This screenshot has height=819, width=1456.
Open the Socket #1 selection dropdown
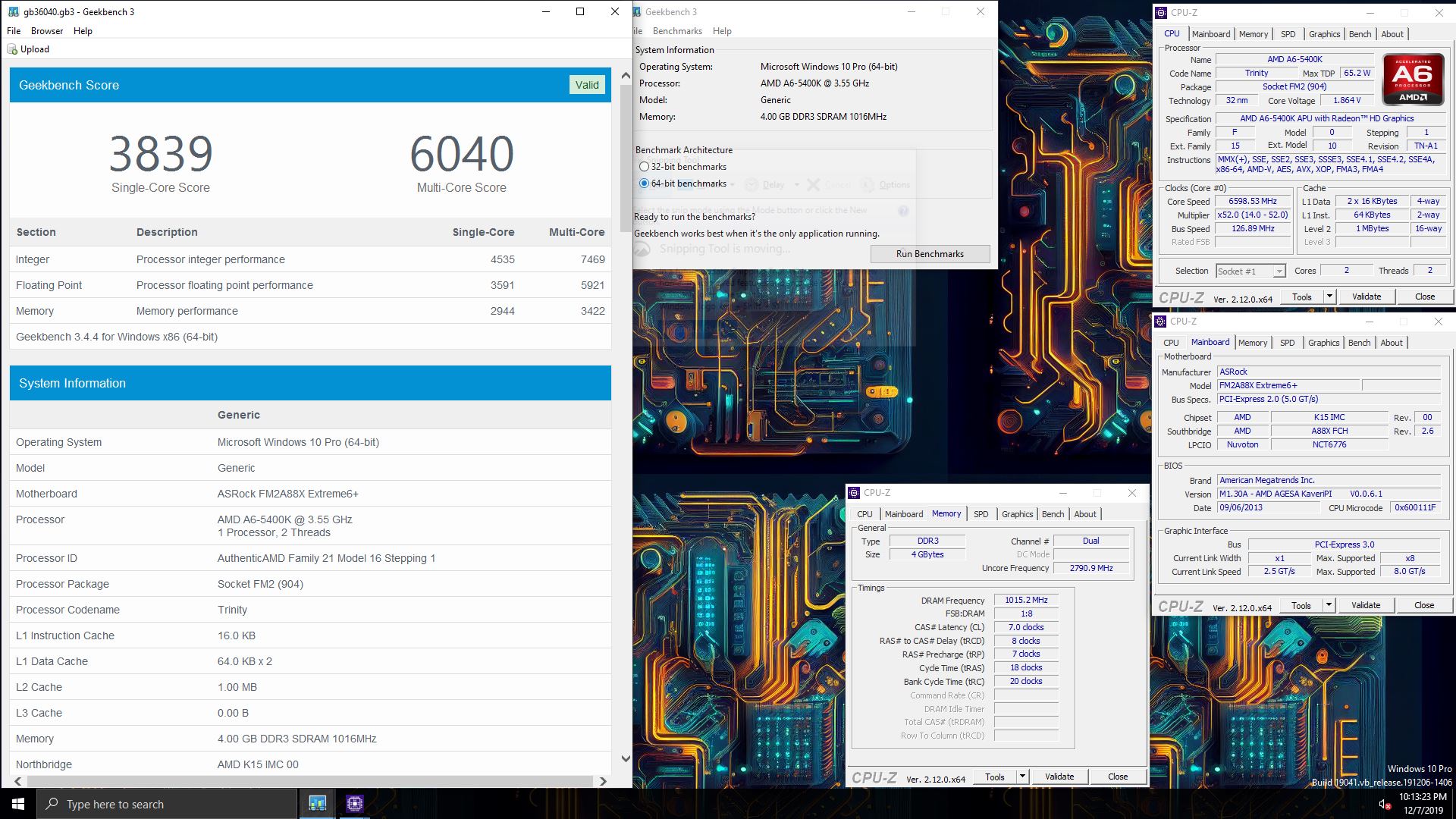pyautogui.click(x=1279, y=271)
